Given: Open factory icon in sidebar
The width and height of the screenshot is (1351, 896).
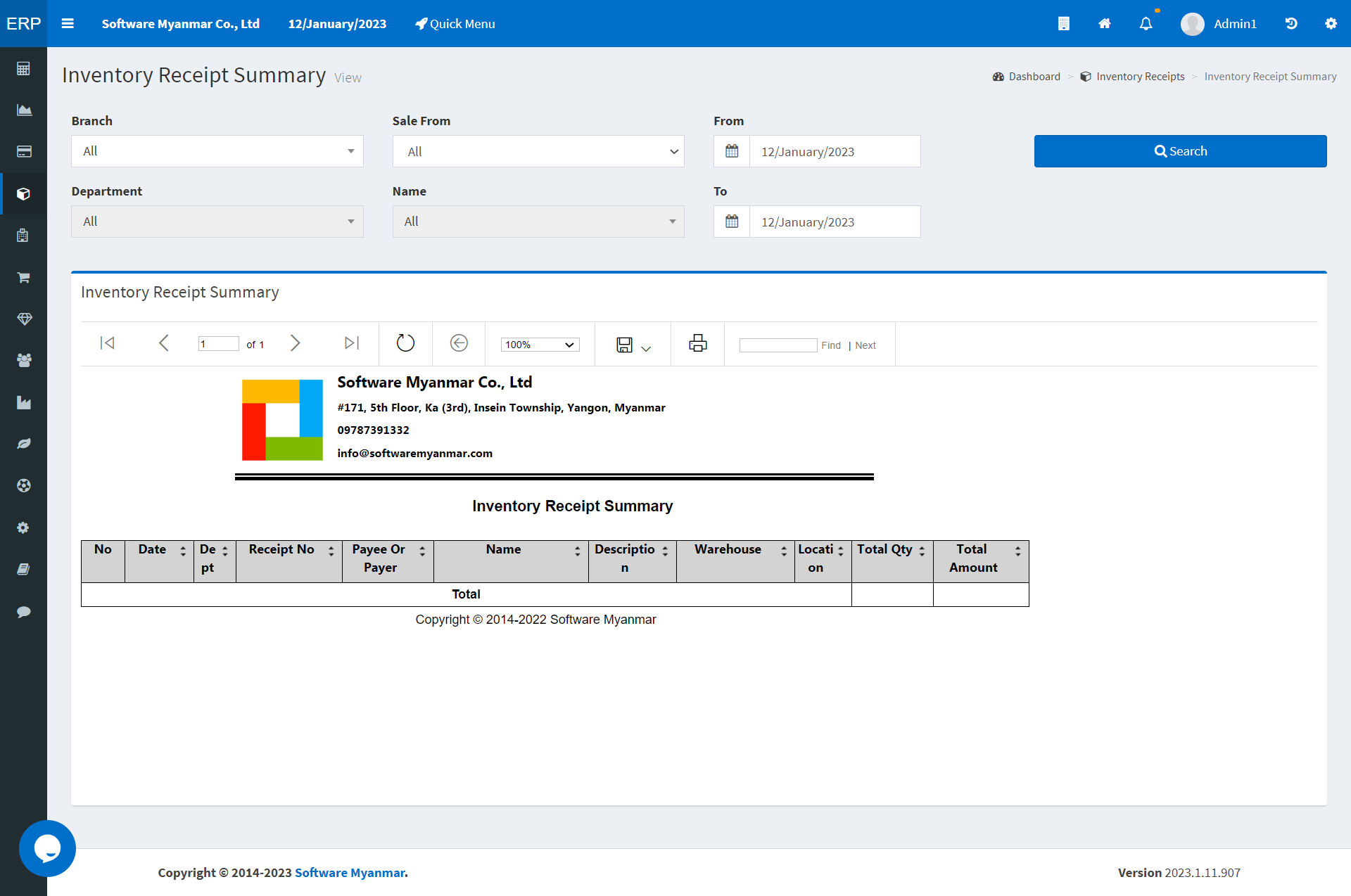Looking at the screenshot, I should (x=23, y=402).
